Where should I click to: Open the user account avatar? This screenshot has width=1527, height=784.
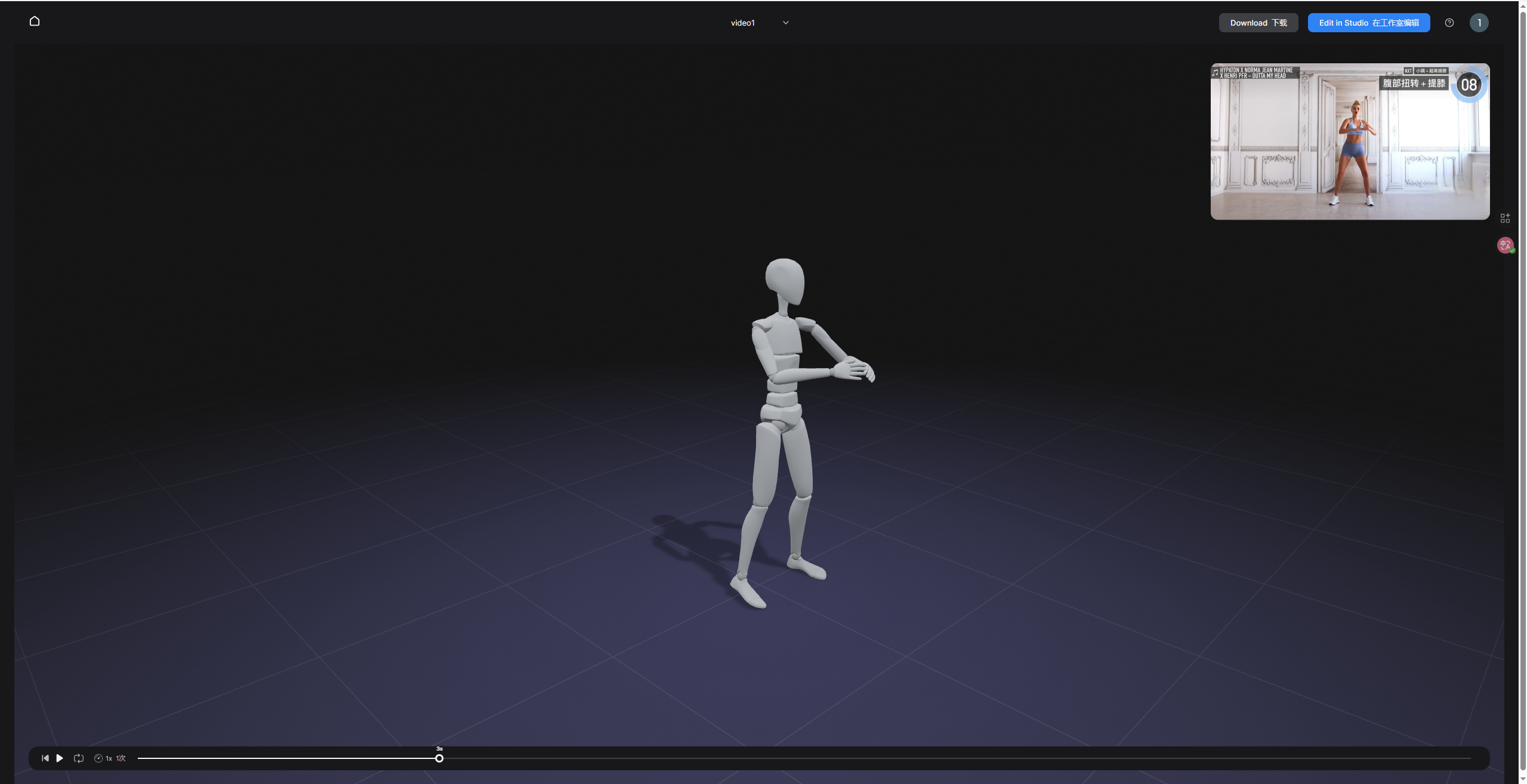[1479, 23]
